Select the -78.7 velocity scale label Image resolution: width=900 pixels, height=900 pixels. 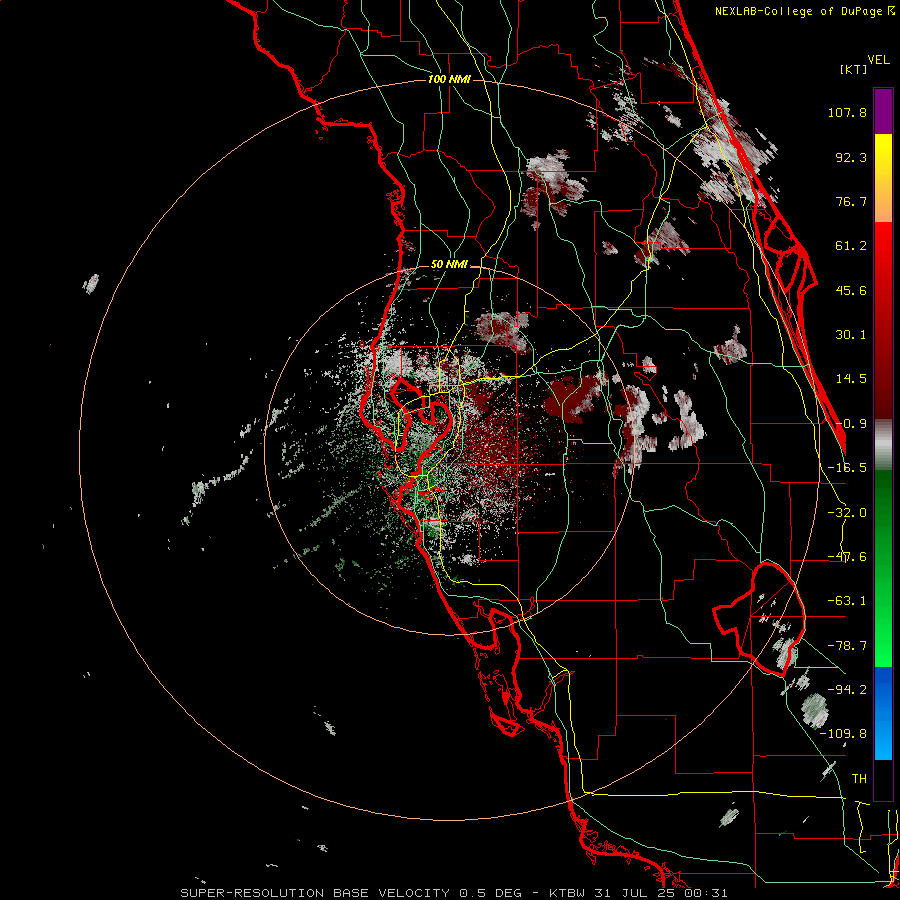[847, 646]
